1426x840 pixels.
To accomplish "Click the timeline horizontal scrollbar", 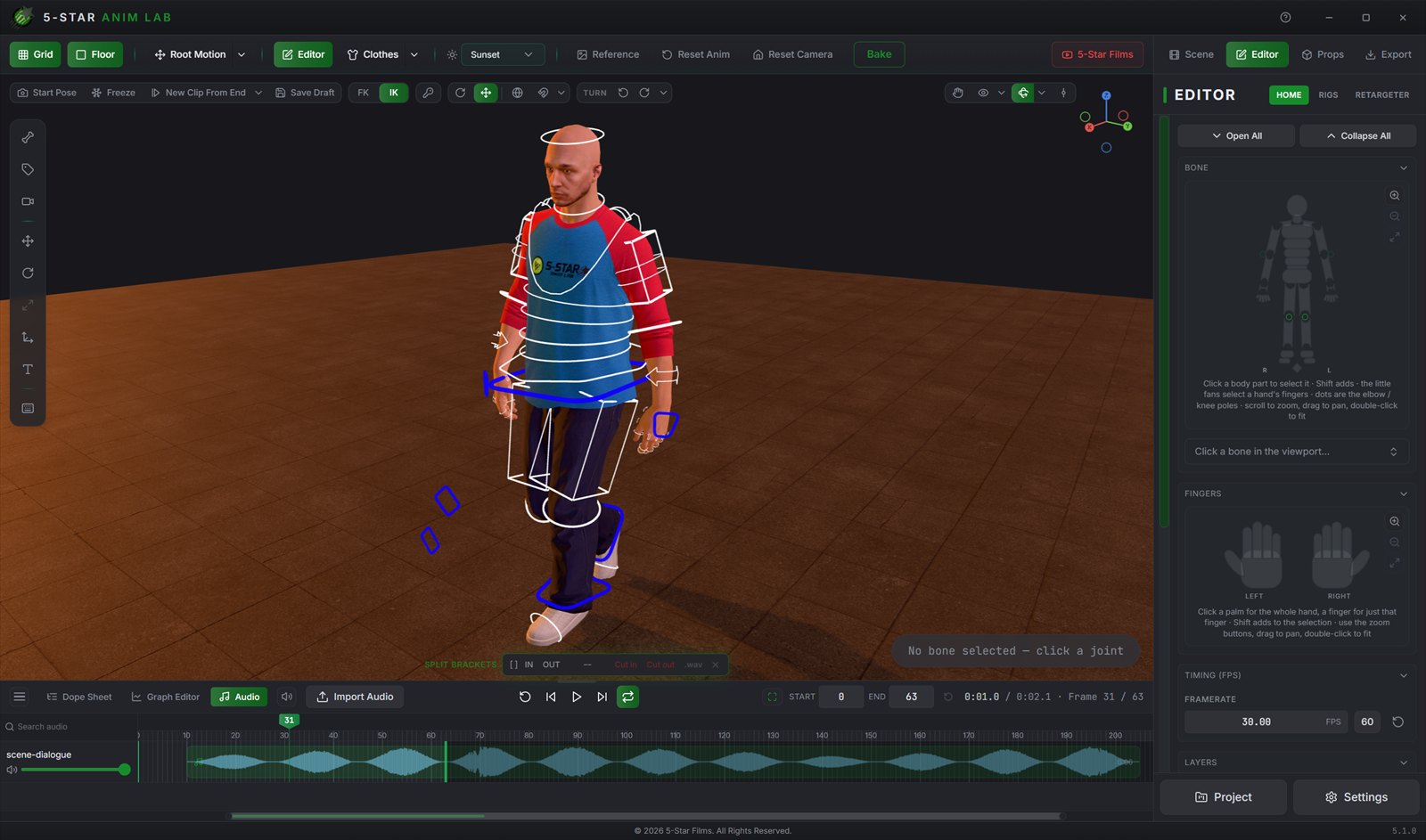I will (x=646, y=815).
